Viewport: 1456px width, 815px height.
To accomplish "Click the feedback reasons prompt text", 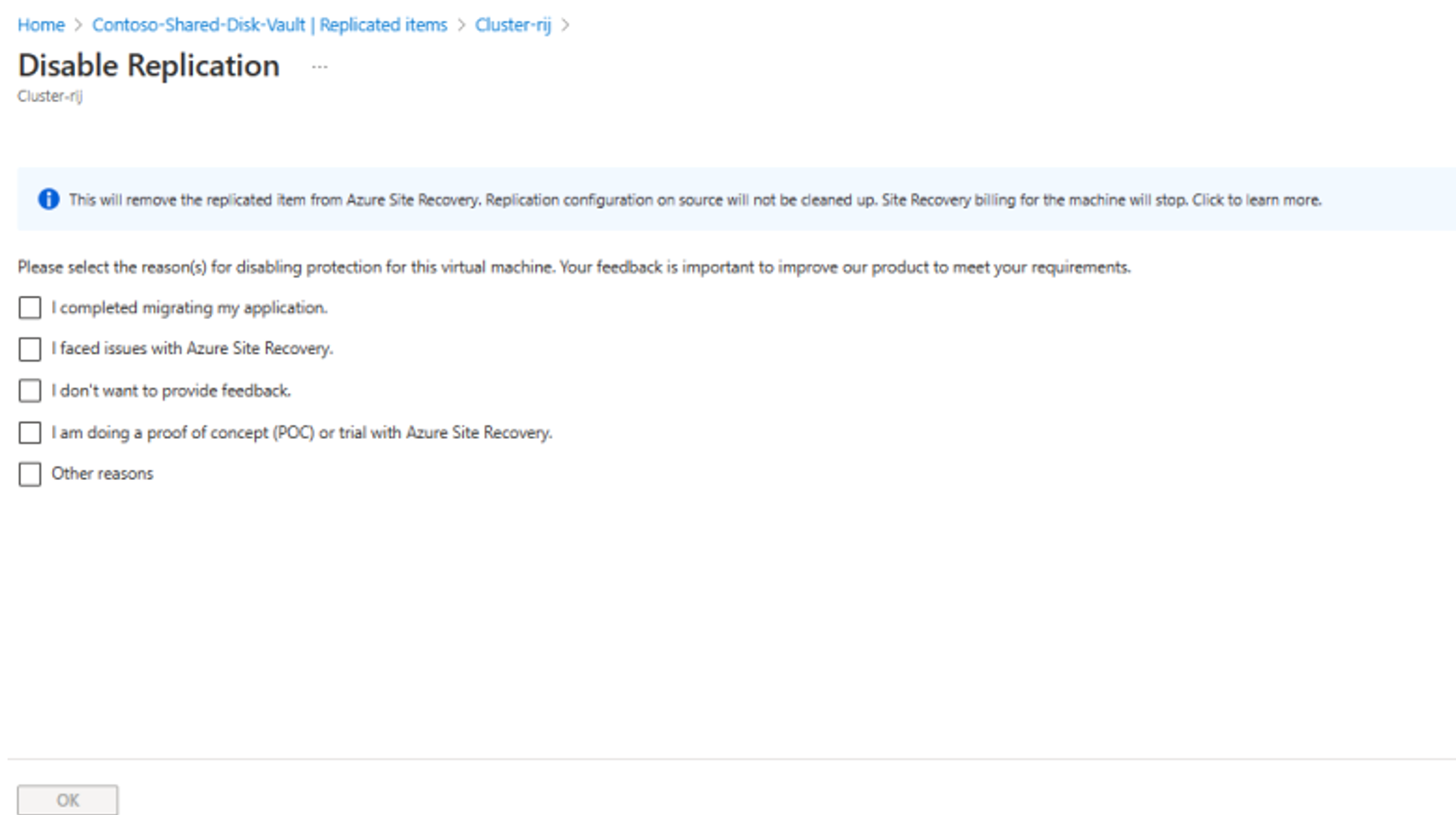I will click(x=573, y=266).
